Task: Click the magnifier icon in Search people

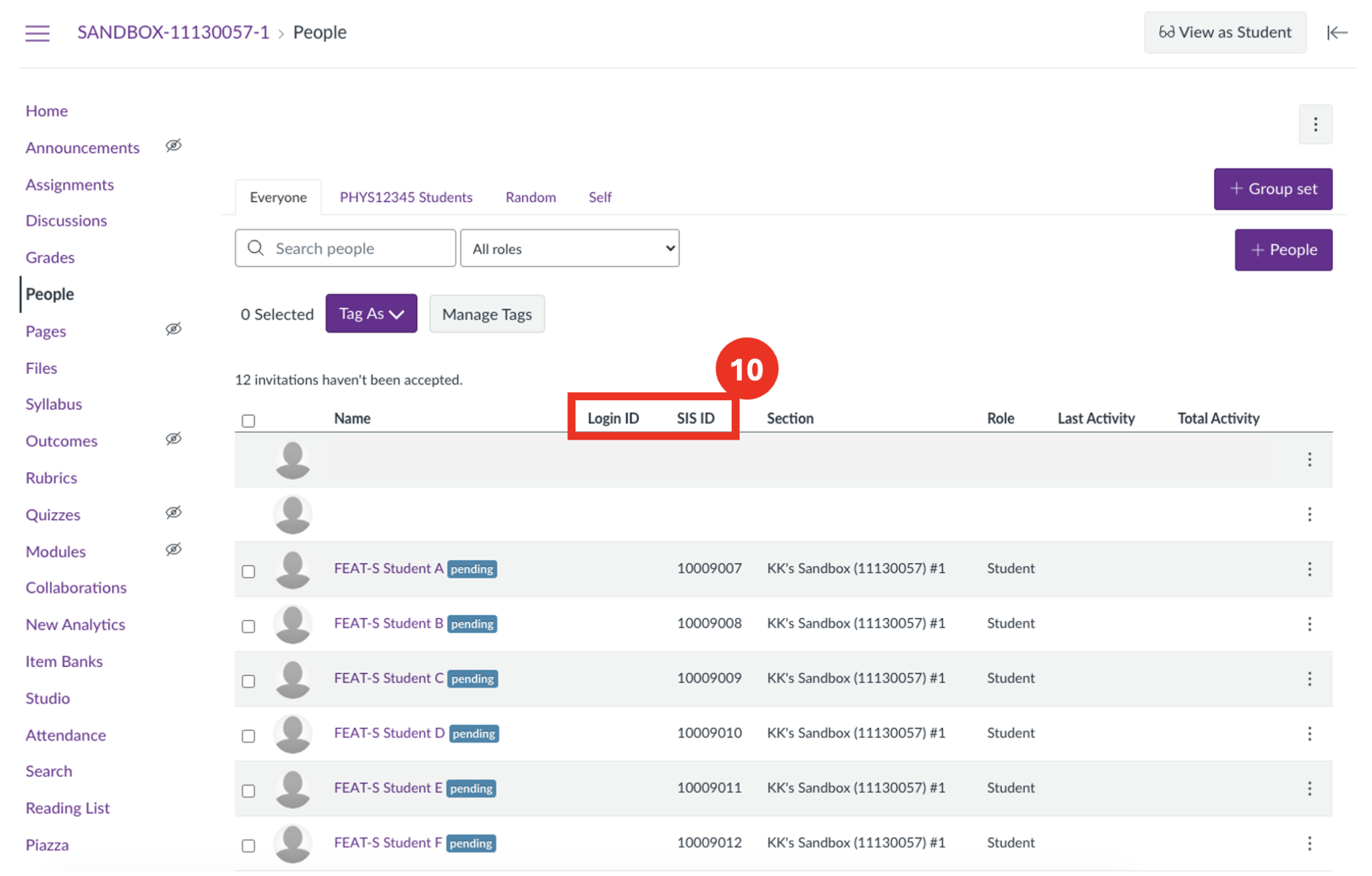Action: tap(255, 248)
